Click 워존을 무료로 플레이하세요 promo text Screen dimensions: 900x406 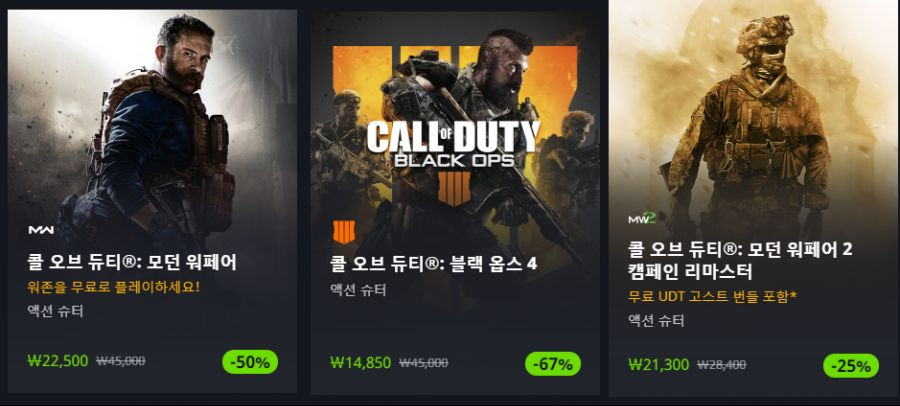(x=113, y=287)
